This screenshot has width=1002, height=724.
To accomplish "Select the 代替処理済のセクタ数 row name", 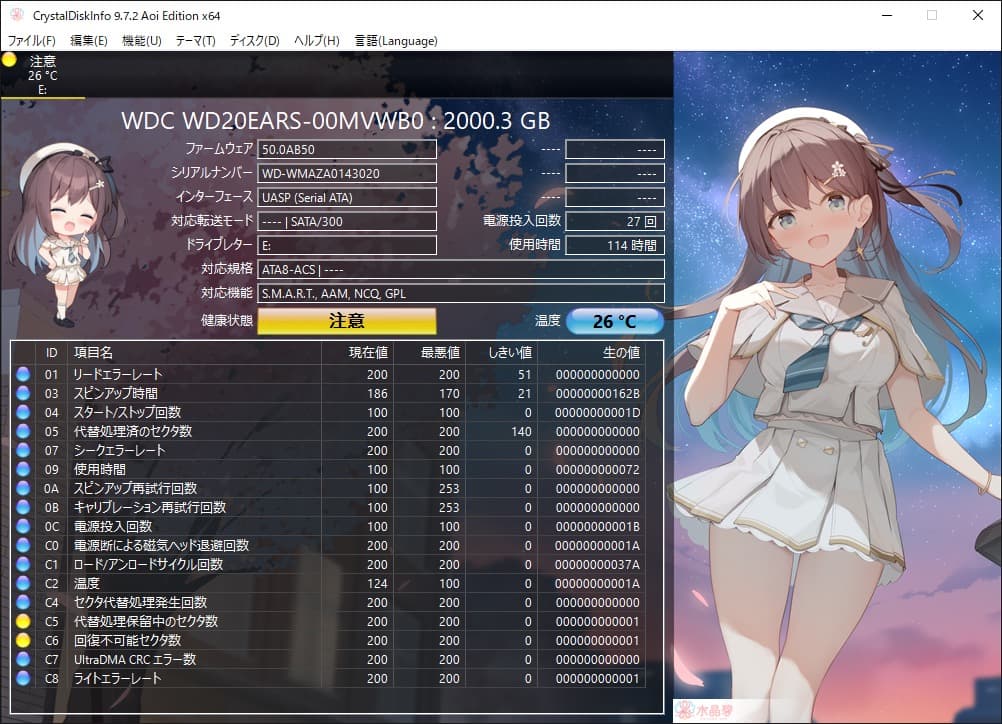I will [133, 431].
